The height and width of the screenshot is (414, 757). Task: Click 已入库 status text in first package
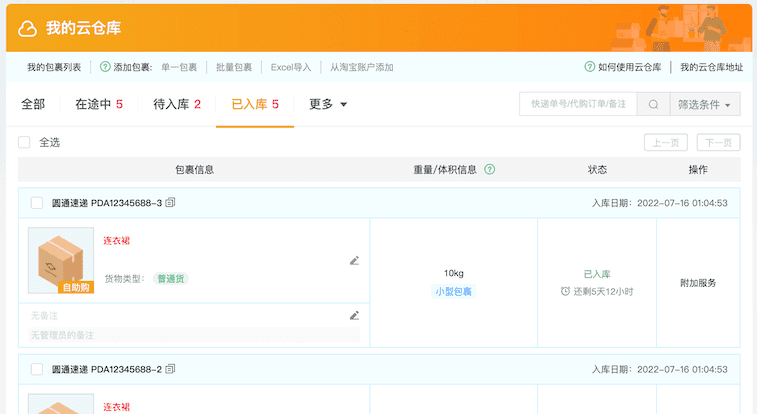597,274
